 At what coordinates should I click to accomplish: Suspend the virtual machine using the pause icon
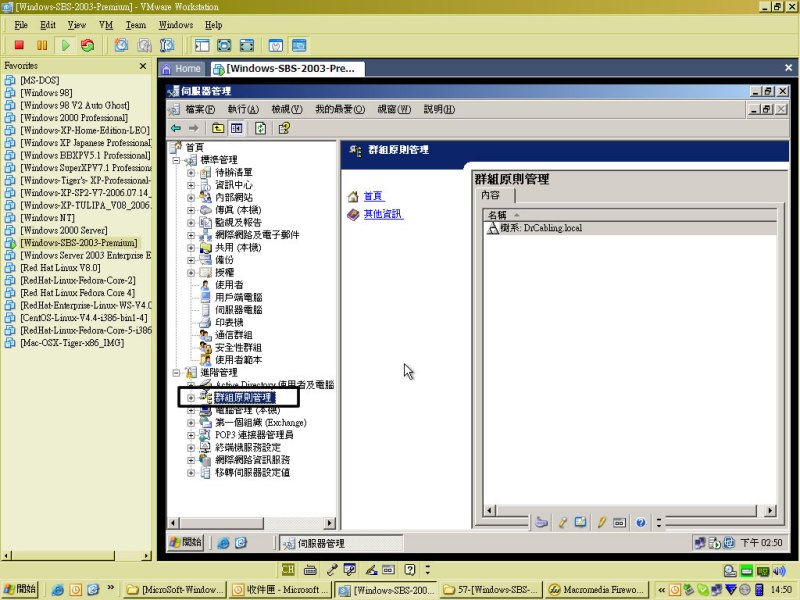[x=42, y=45]
